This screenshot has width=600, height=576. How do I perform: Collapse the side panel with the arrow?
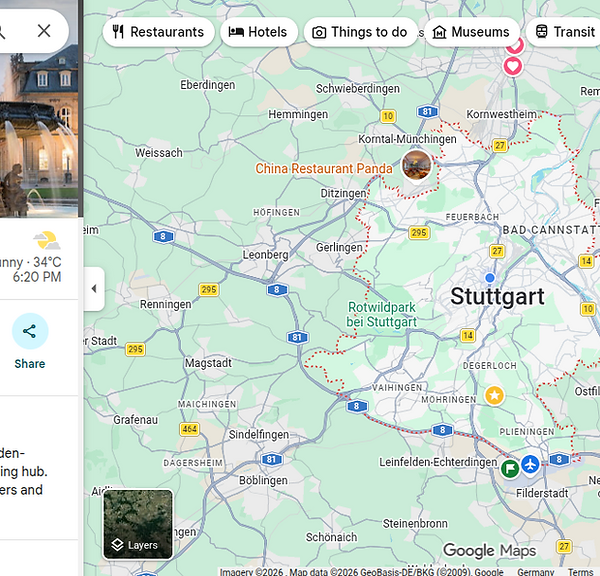[x=94, y=289]
